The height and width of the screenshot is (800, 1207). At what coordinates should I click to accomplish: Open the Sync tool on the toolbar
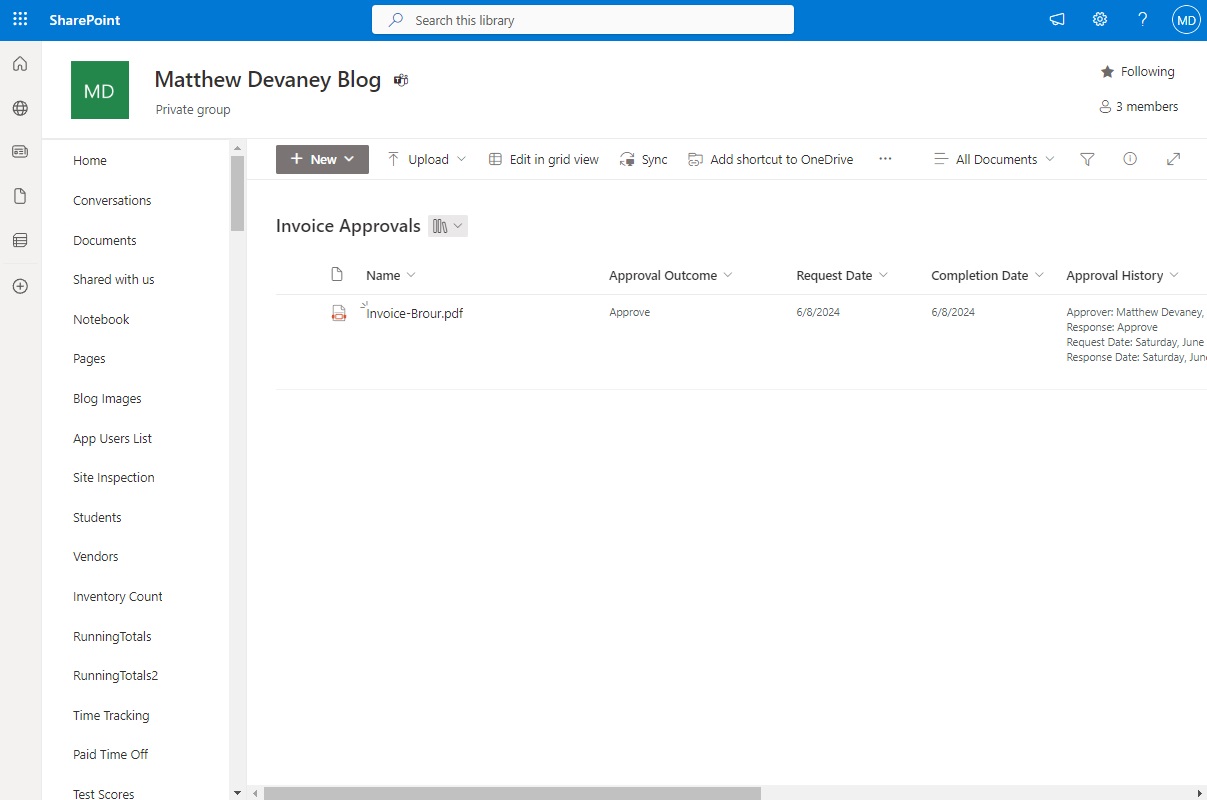click(643, 158)
